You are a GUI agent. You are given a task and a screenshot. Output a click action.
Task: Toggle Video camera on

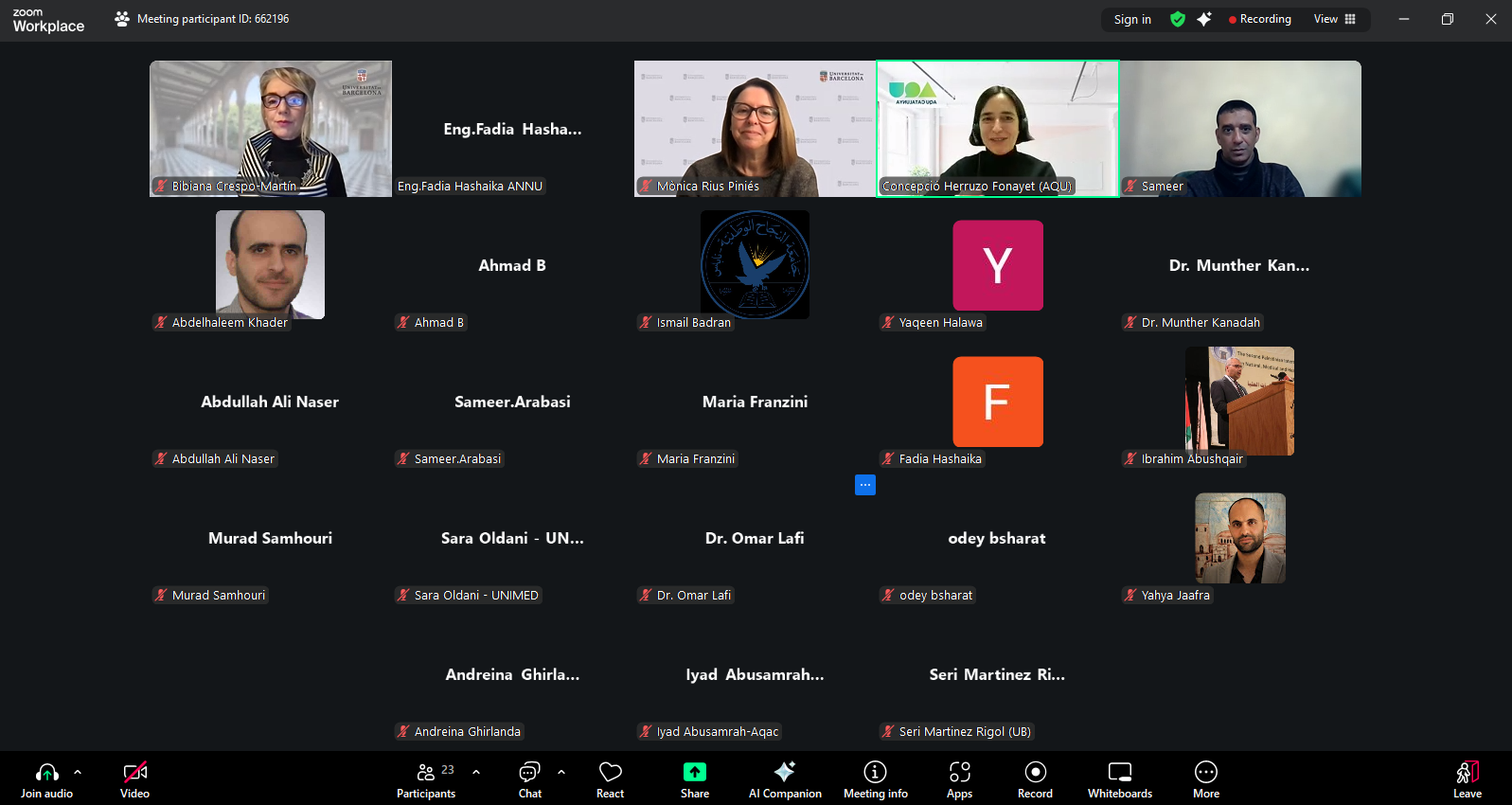[134, 773]
